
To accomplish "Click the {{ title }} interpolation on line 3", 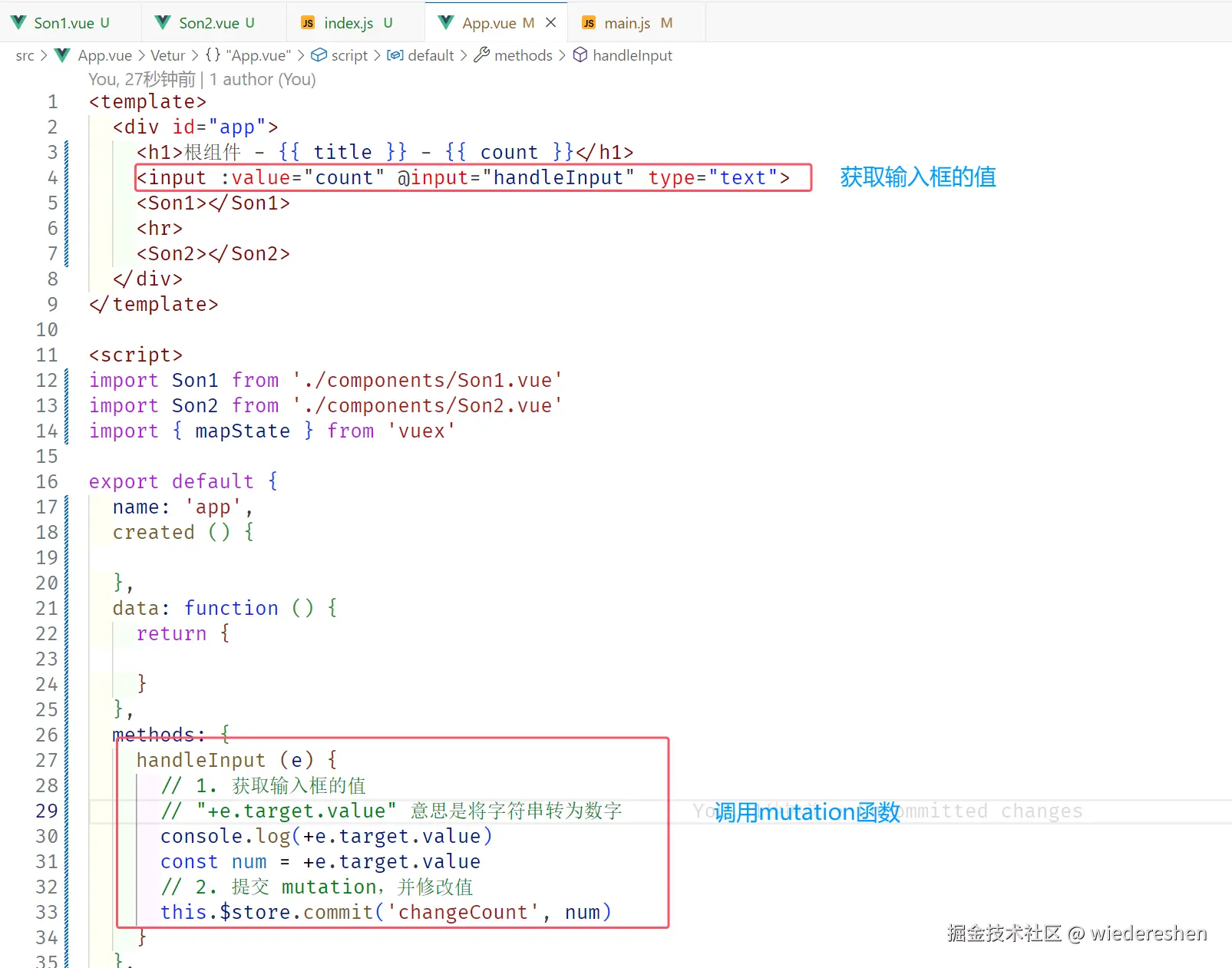I will click(x=342, y=153).
